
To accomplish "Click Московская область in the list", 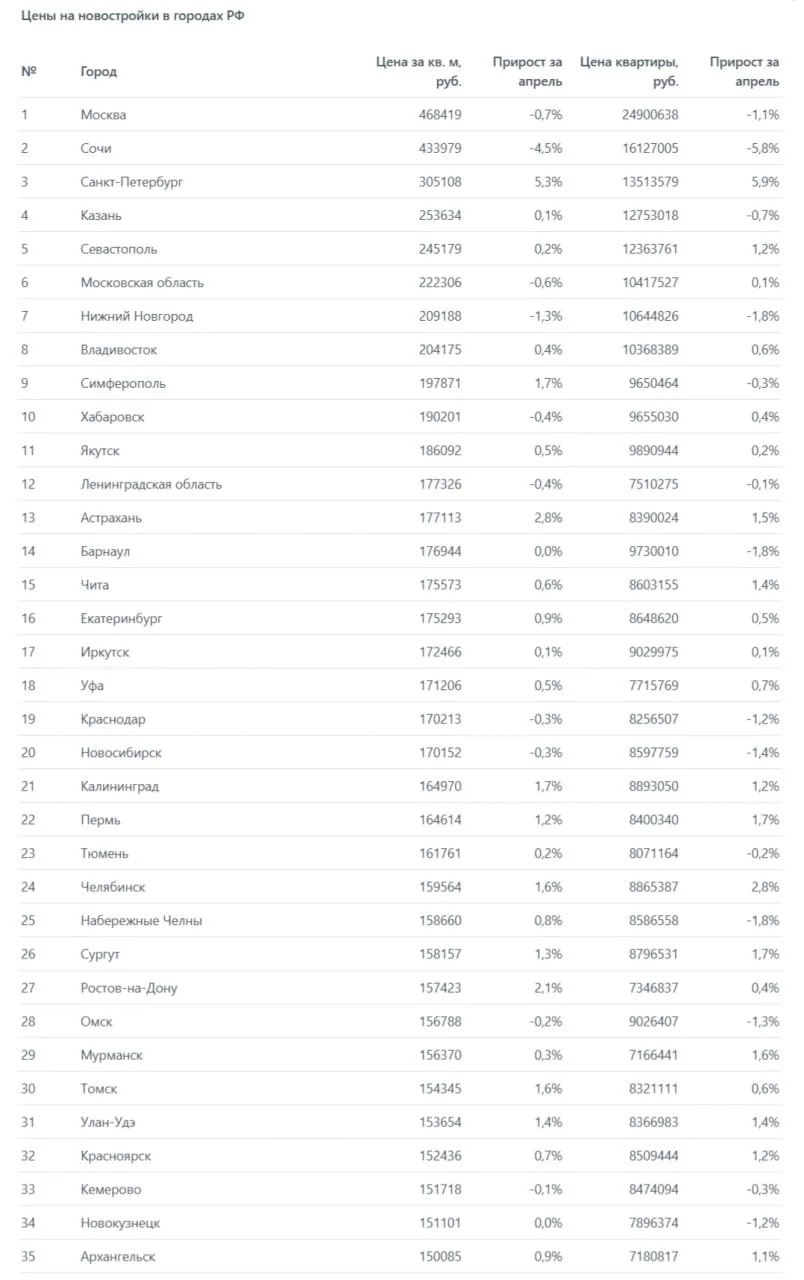I will 142,282.
